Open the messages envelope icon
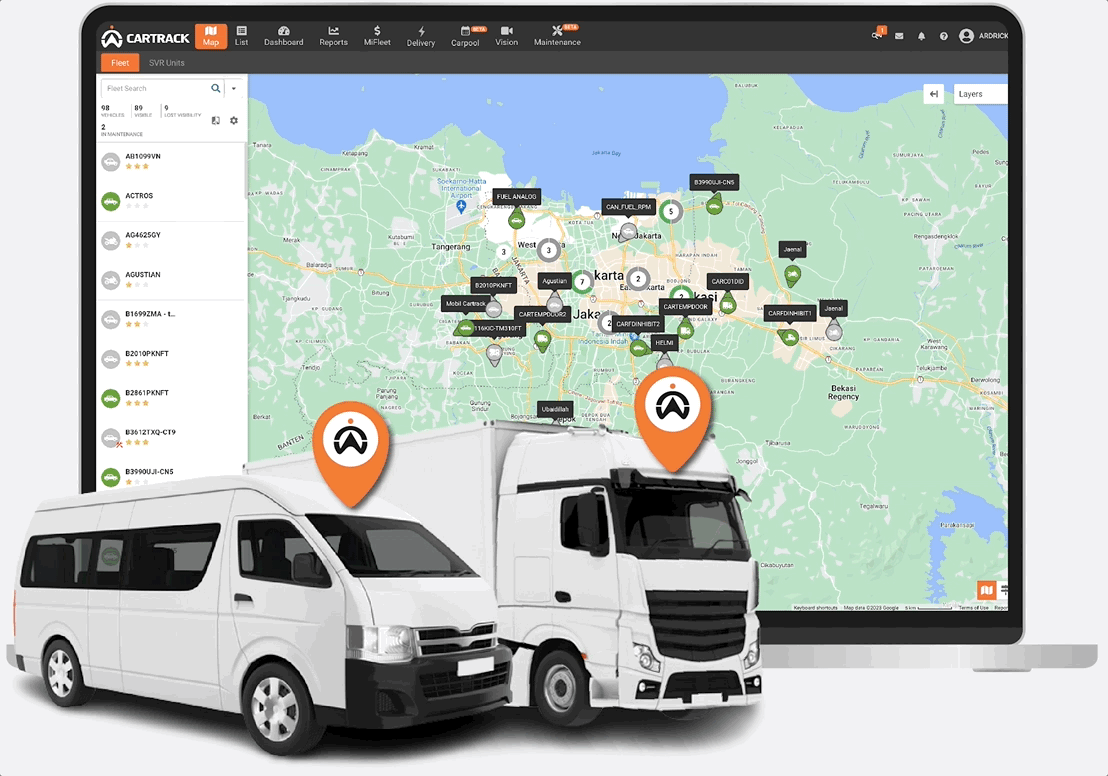The height and width of the screenshot is (776, 1108). coord(899,36)
